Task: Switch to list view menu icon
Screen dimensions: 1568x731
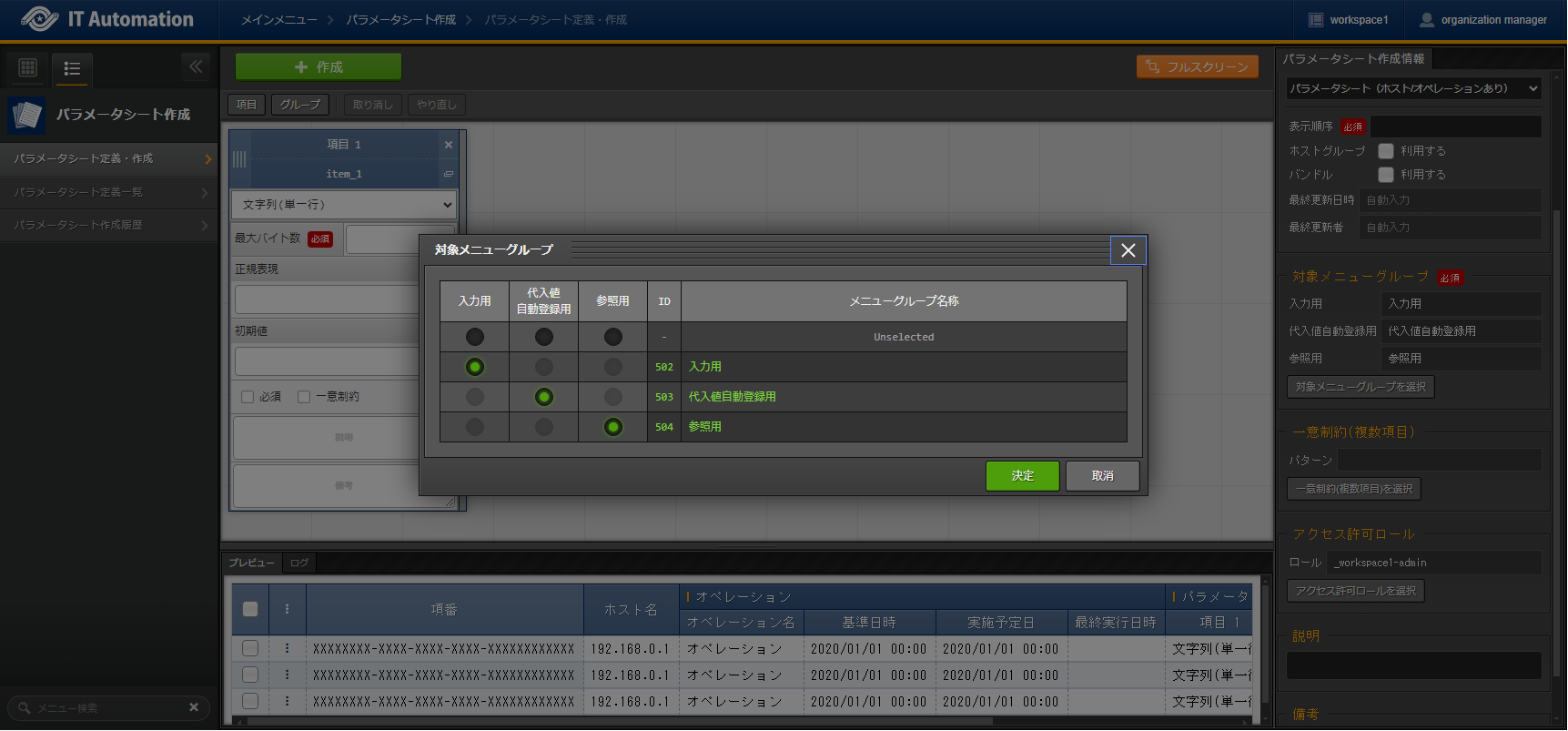Action: [x=72, y=68]
